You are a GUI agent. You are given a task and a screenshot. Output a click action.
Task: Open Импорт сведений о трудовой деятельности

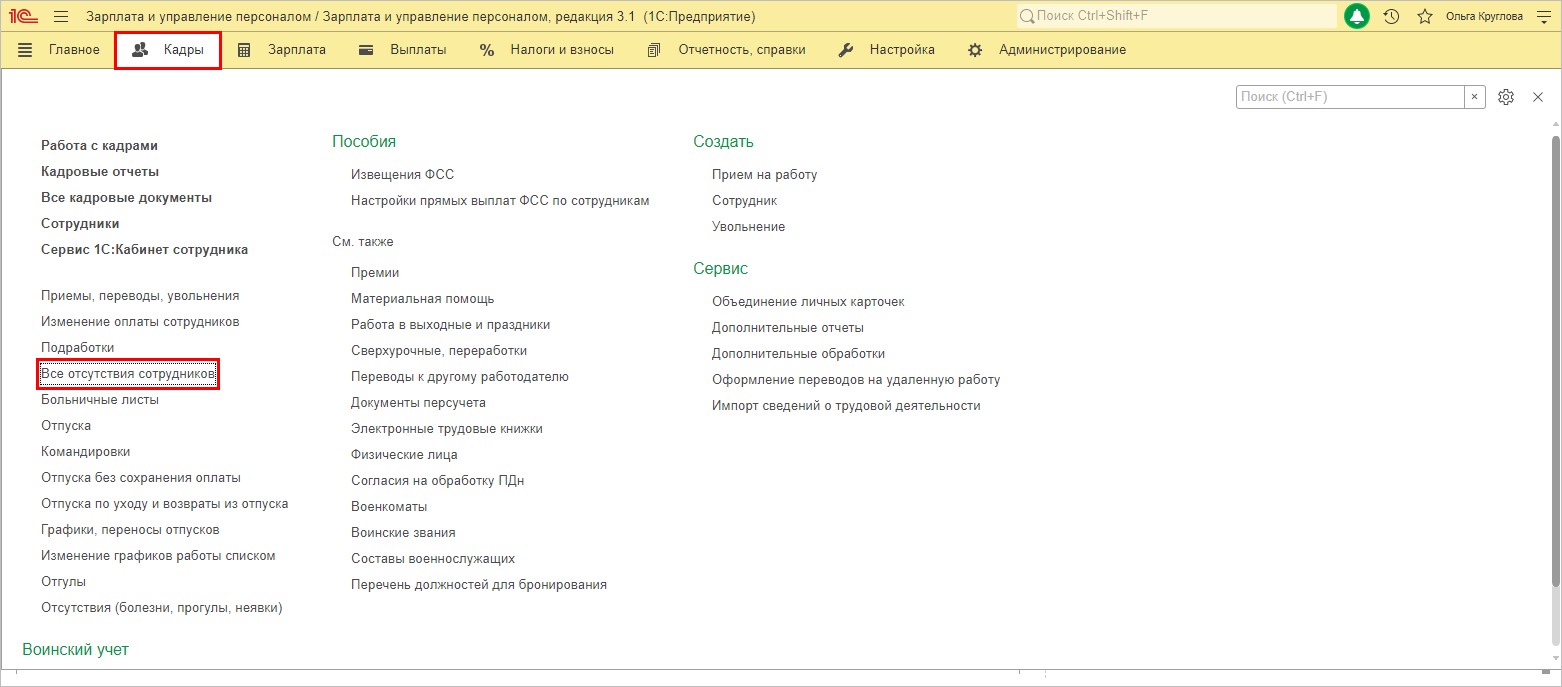(846, 406)
